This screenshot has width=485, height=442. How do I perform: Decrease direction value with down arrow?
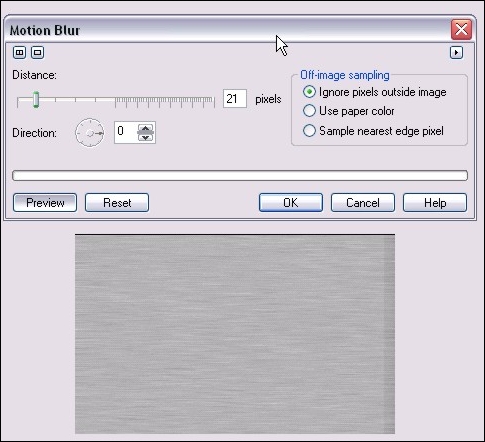coord(145,137)
